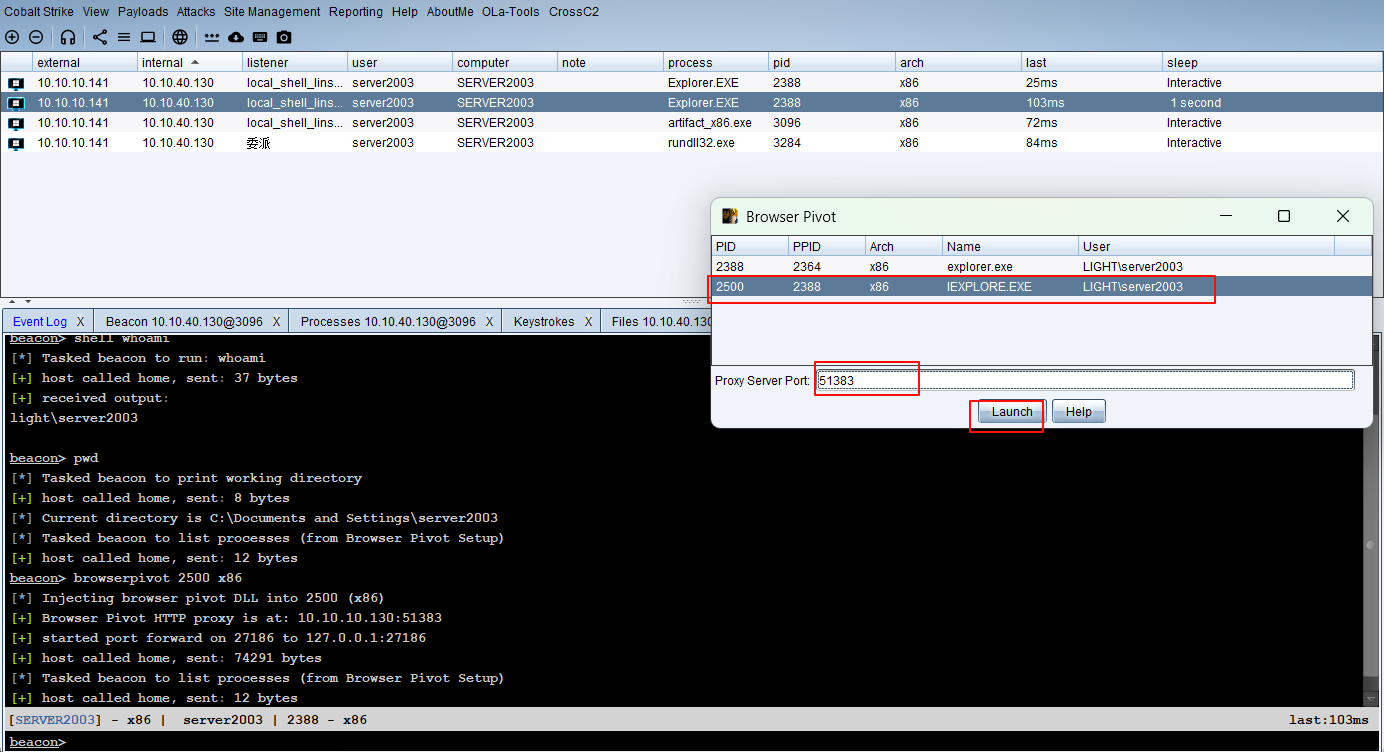Screen dimensions: 1384x752
Task: Expand top pane using down arrow splitter
Action: click(27, 301)
